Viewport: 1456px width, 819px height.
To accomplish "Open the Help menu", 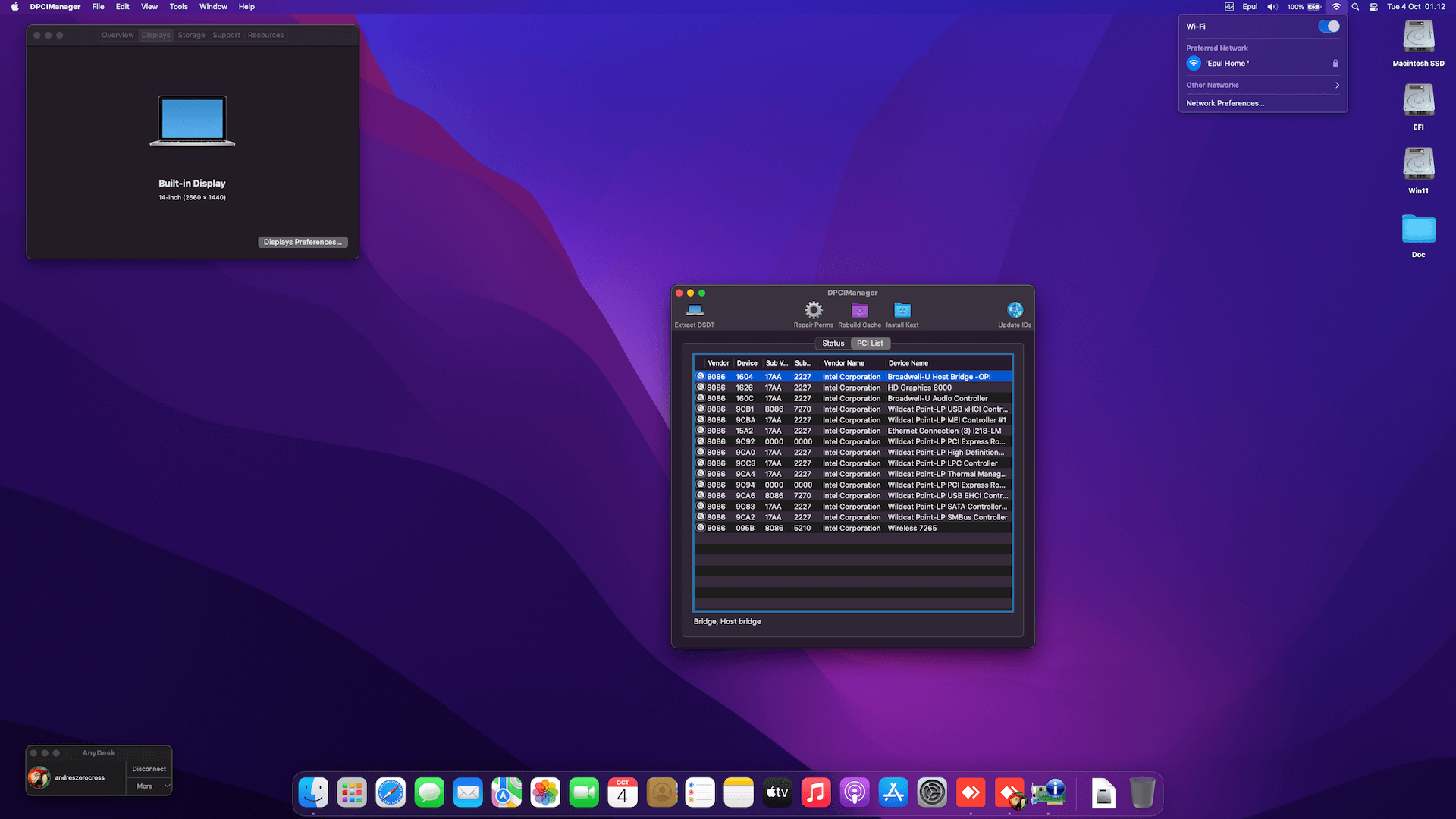I will pos(246,7).
